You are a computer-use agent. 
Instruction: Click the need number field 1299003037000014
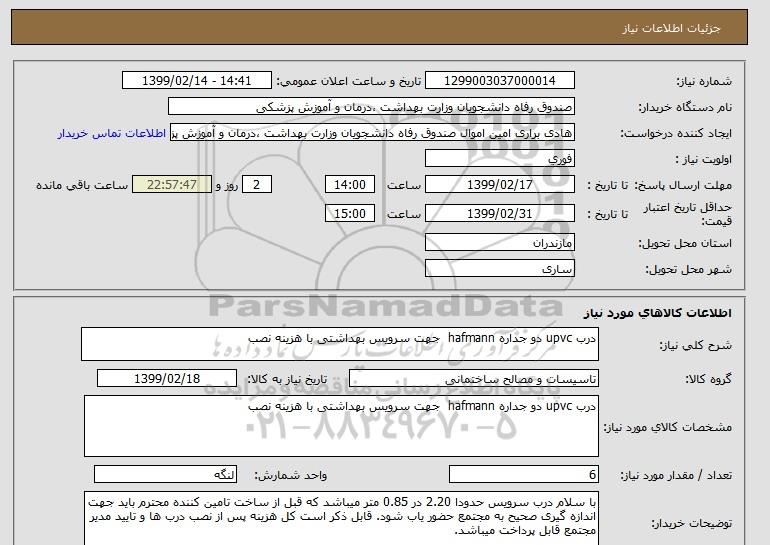[499, 81]
